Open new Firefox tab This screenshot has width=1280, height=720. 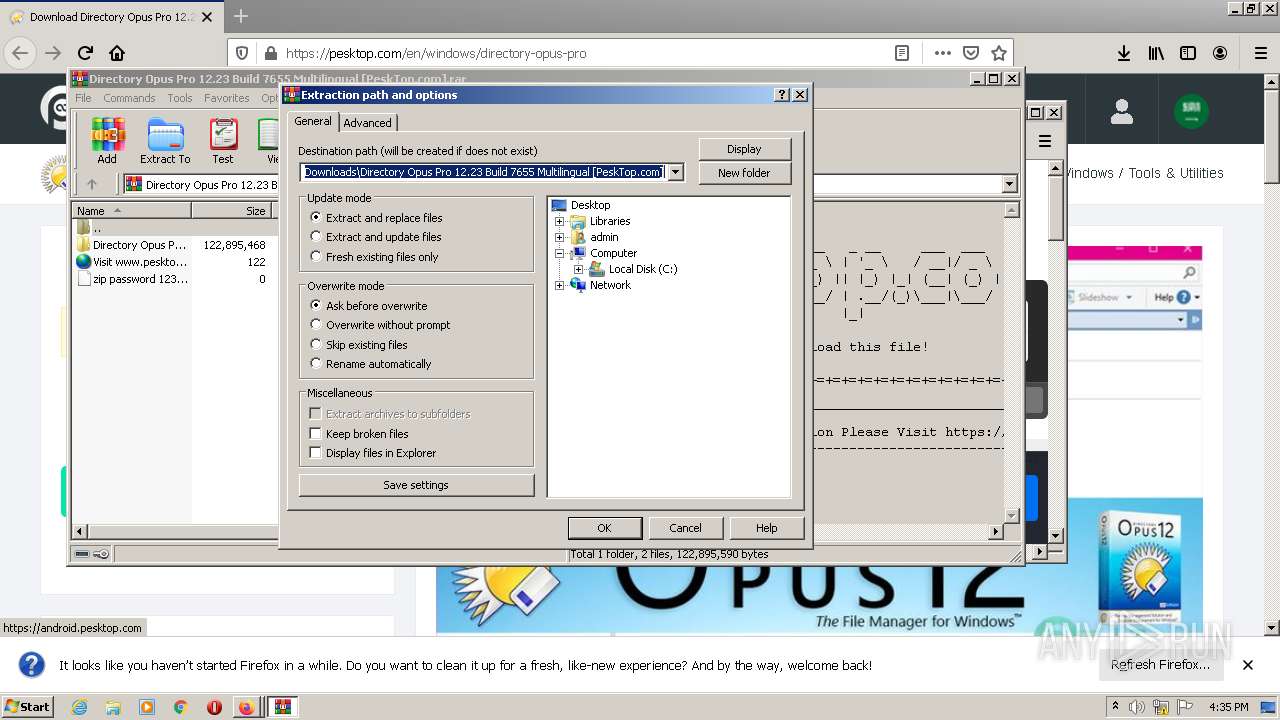tap(241, 16)
